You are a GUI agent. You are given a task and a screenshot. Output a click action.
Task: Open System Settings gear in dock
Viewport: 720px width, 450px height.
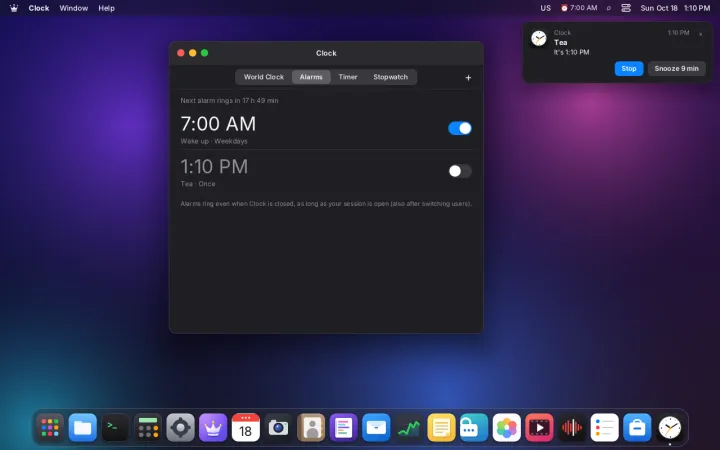(x=180, y=428)
